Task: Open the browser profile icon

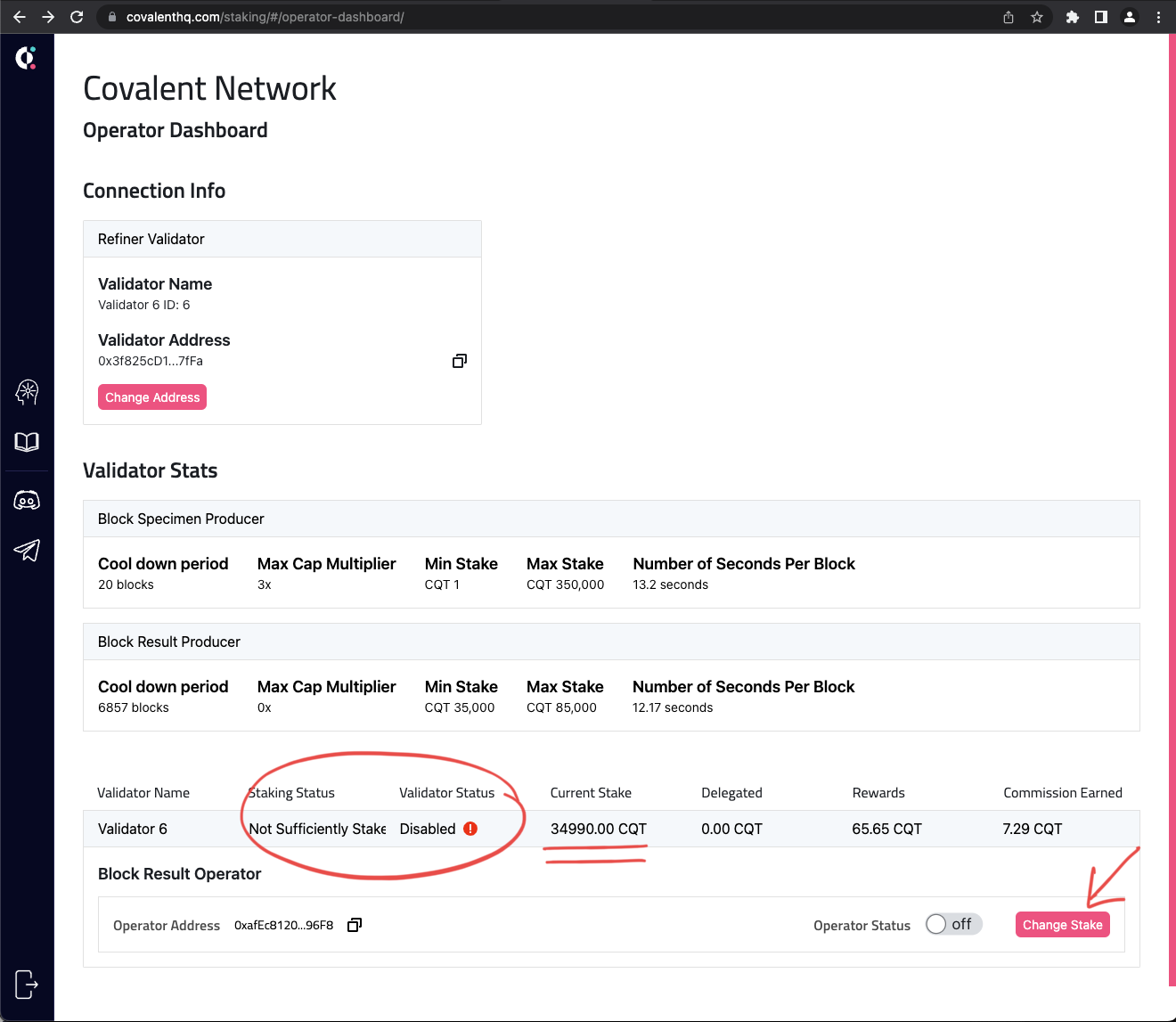Action: pos(1130,17)
